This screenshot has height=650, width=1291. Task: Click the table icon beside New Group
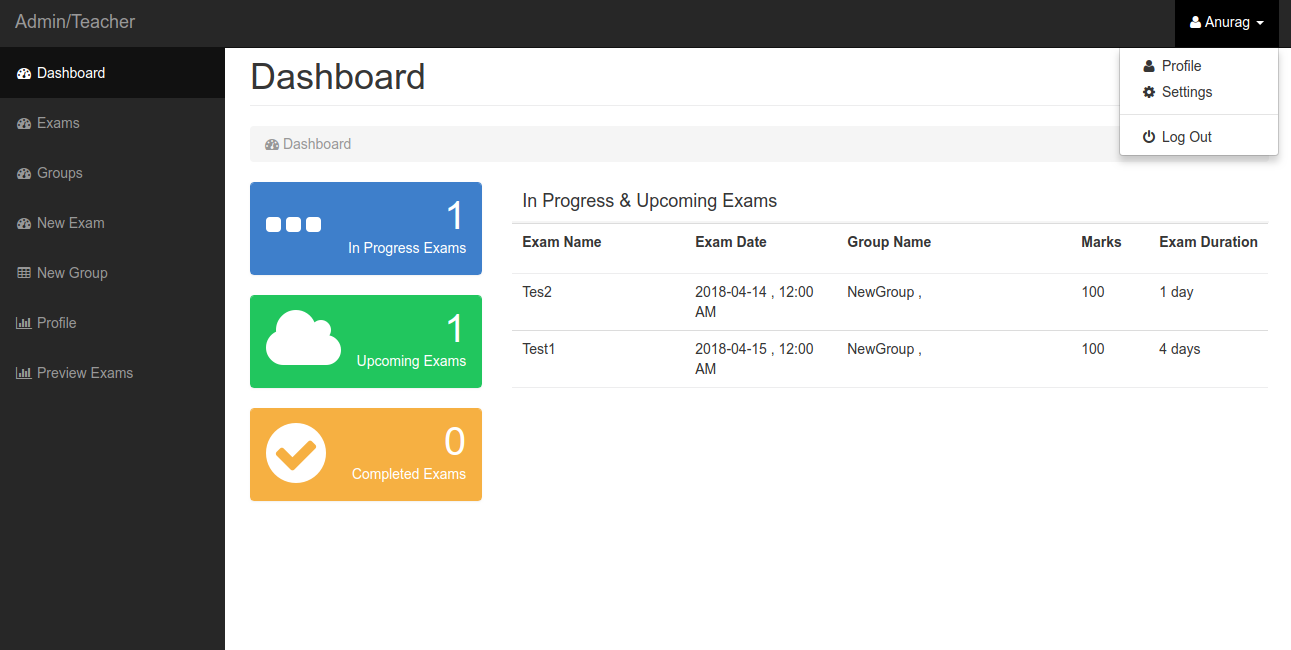coord(24,273)
